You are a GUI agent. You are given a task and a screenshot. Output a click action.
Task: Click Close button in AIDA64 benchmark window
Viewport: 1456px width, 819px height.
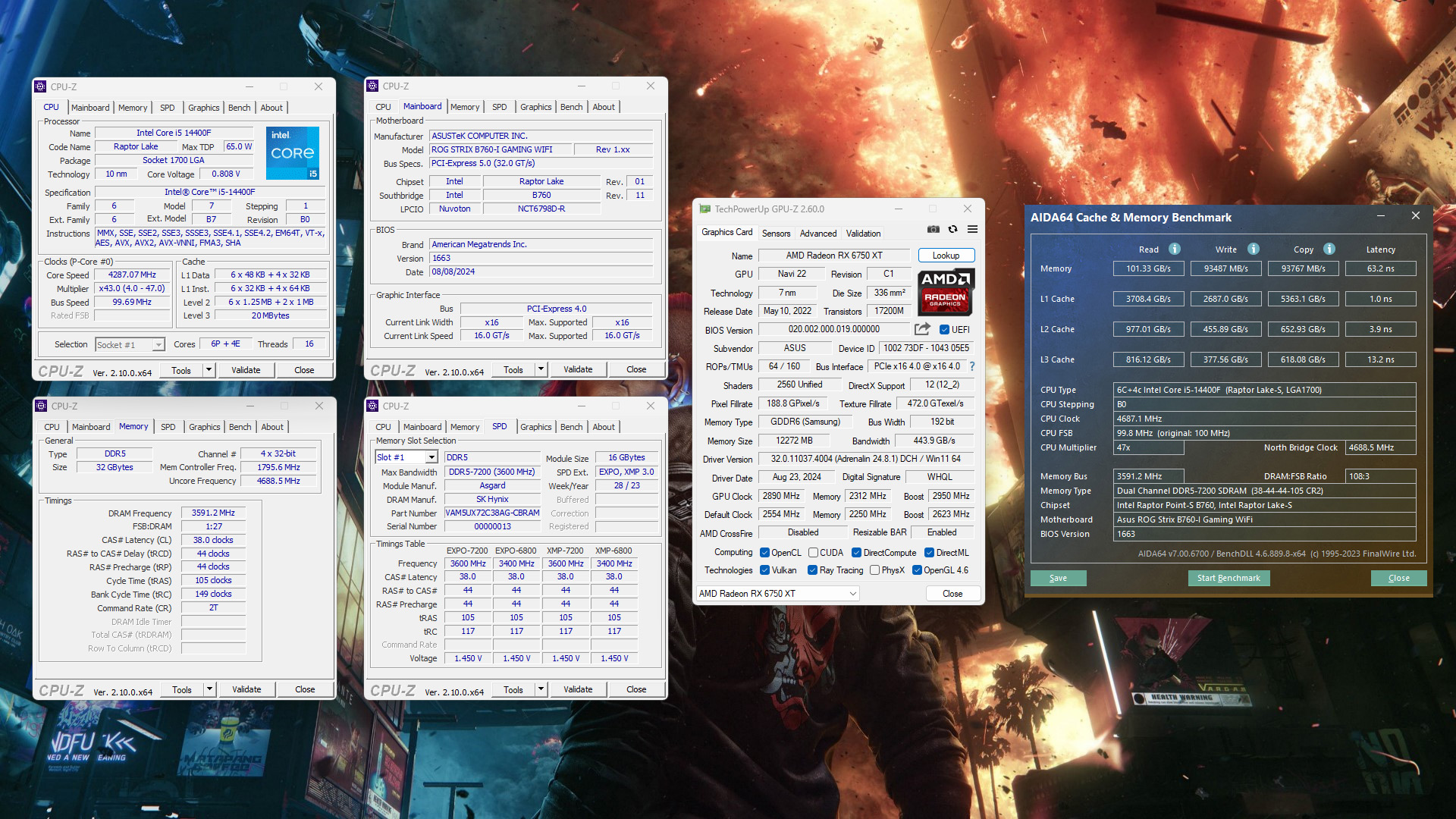tap(1398, 578)
